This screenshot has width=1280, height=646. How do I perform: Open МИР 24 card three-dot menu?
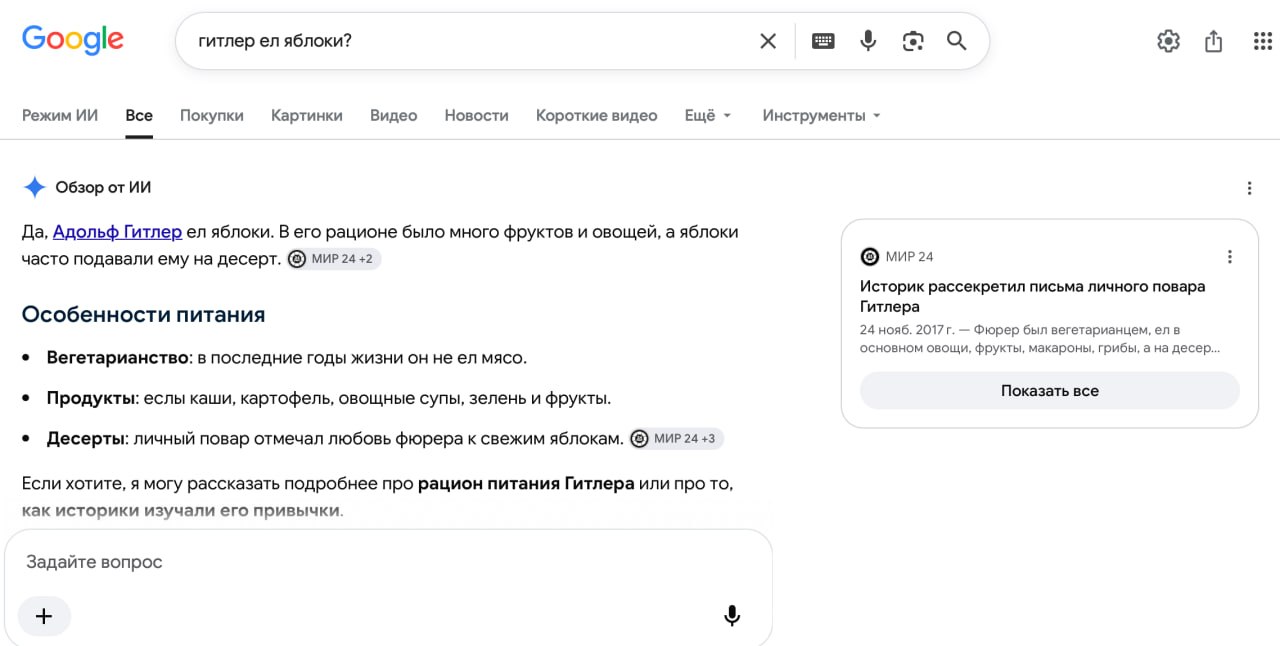click(x=1230, y=257)
